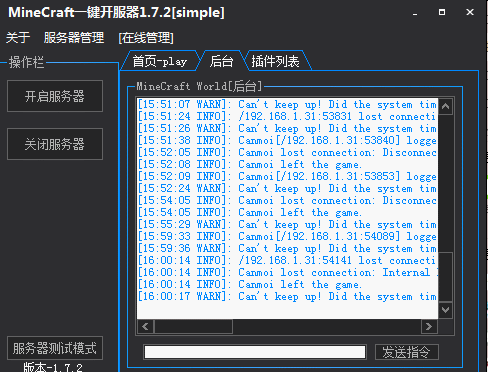Select the 15:52:09 INFO Canmoi logged line
Viewport: 488px width, 372px height.
click(x=287, y=176)
